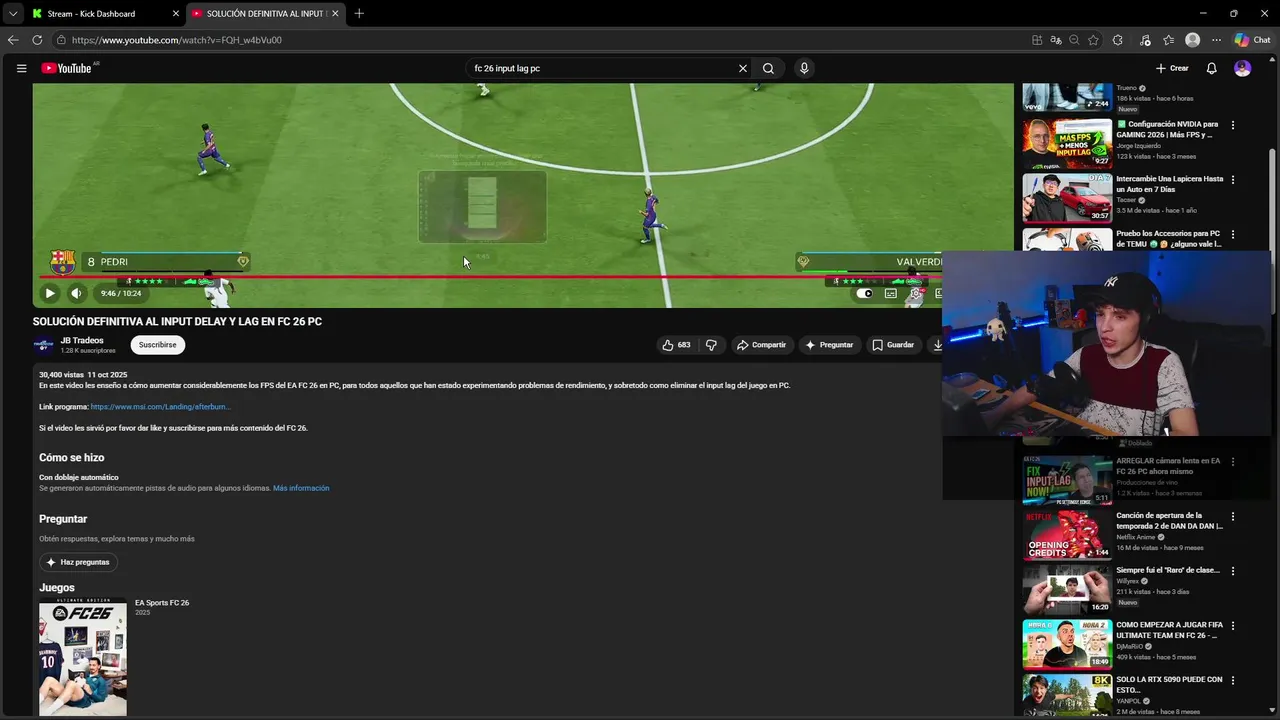The width and height of the screenshot is (1280, 720).
Task: Clear the search box with the X
Action: 743,68
